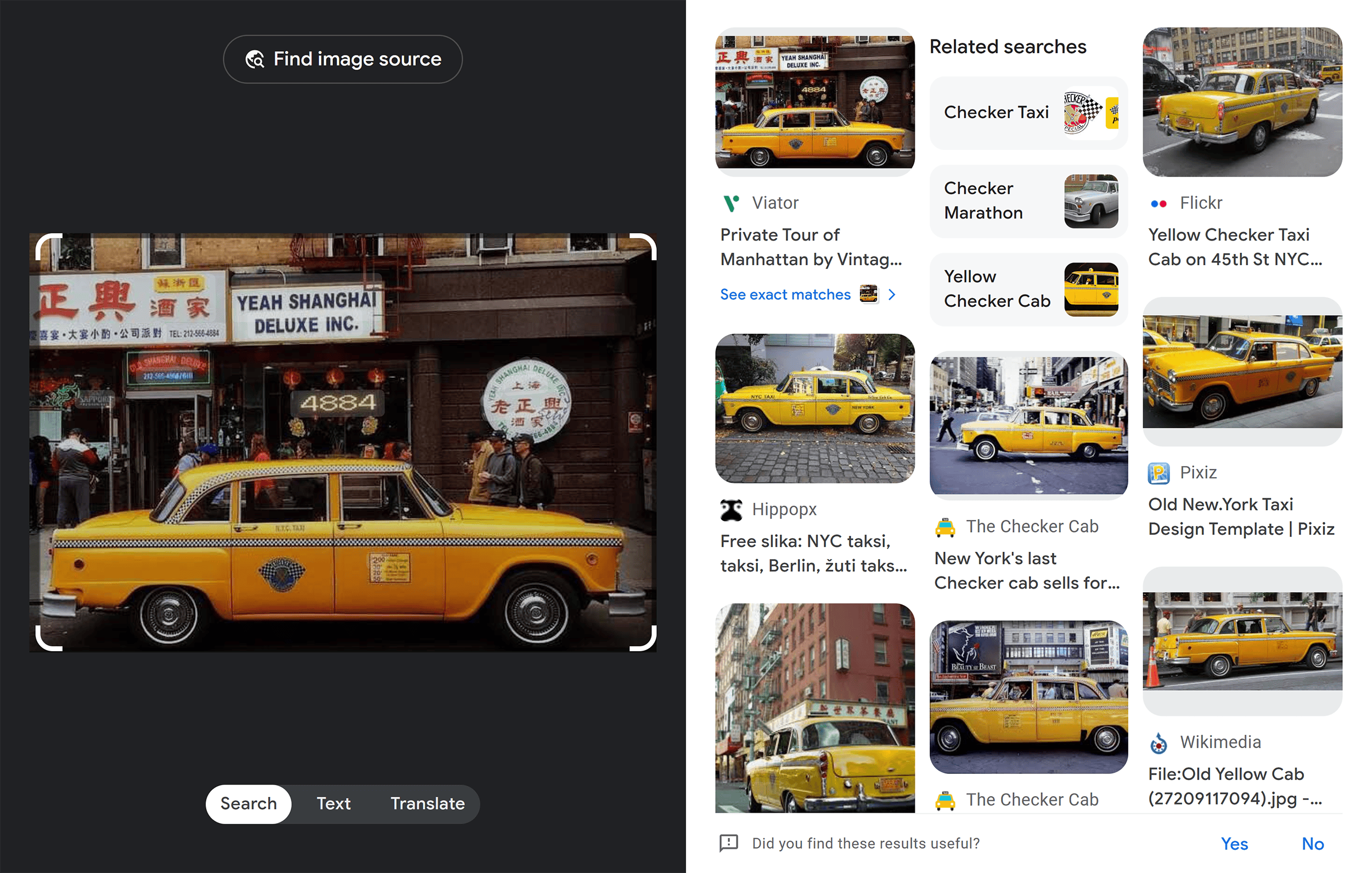This screenshot has width=1372, height=873.
Task: Open the Translate tab
Action: 428,804
